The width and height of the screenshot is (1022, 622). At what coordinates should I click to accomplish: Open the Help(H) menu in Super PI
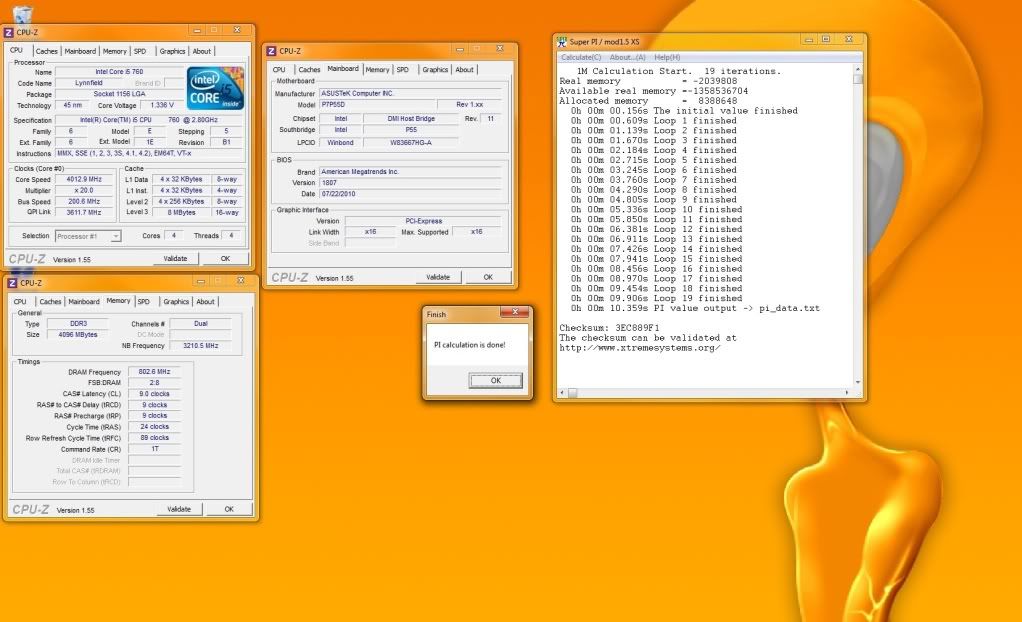[x=667, y=57]
